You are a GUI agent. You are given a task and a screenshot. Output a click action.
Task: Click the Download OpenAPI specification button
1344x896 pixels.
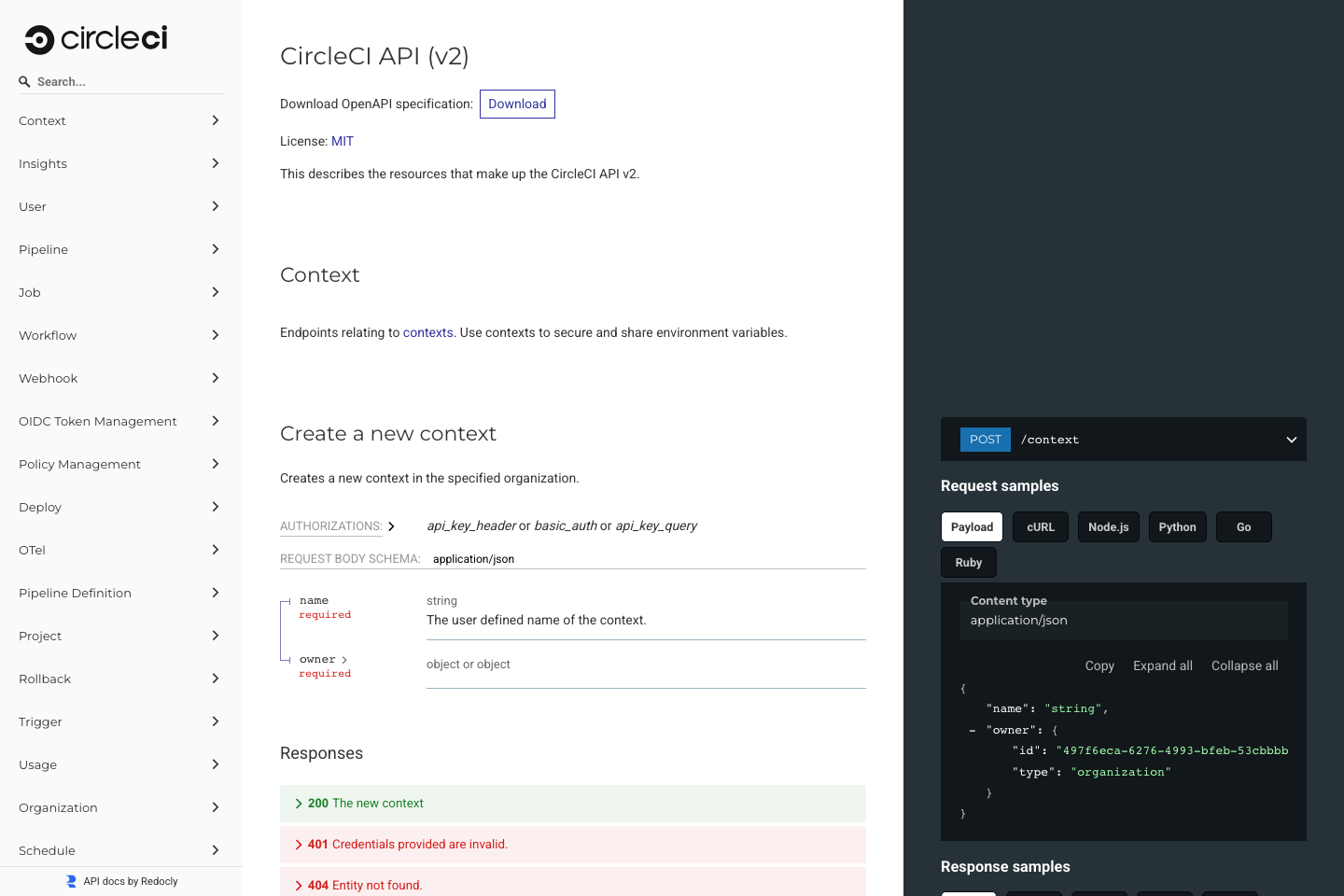point(517,104)
